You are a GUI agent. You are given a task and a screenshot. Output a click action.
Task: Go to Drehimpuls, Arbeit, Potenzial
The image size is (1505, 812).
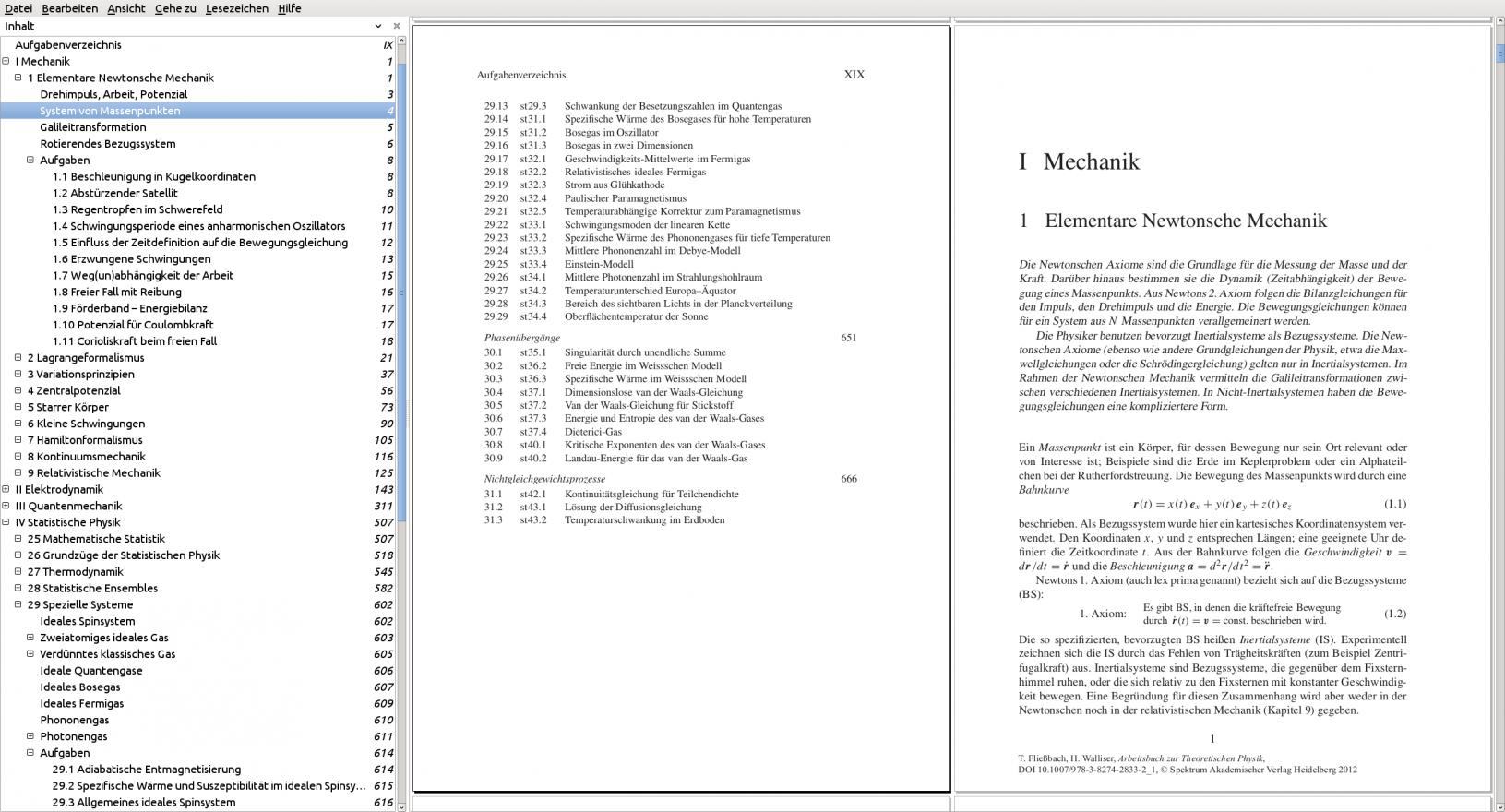tap(113, 94)
